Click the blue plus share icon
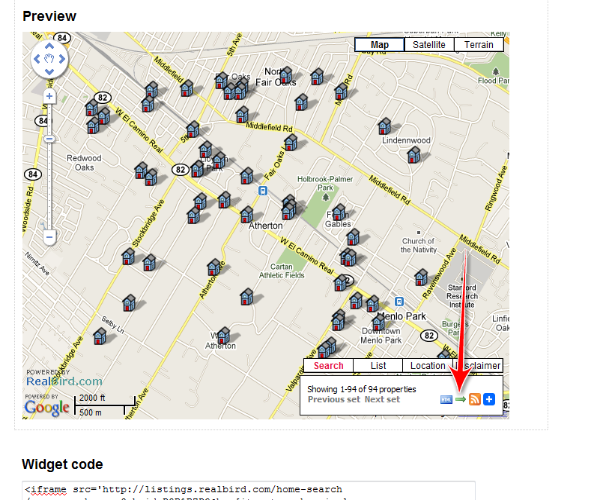 pos(489,400)
